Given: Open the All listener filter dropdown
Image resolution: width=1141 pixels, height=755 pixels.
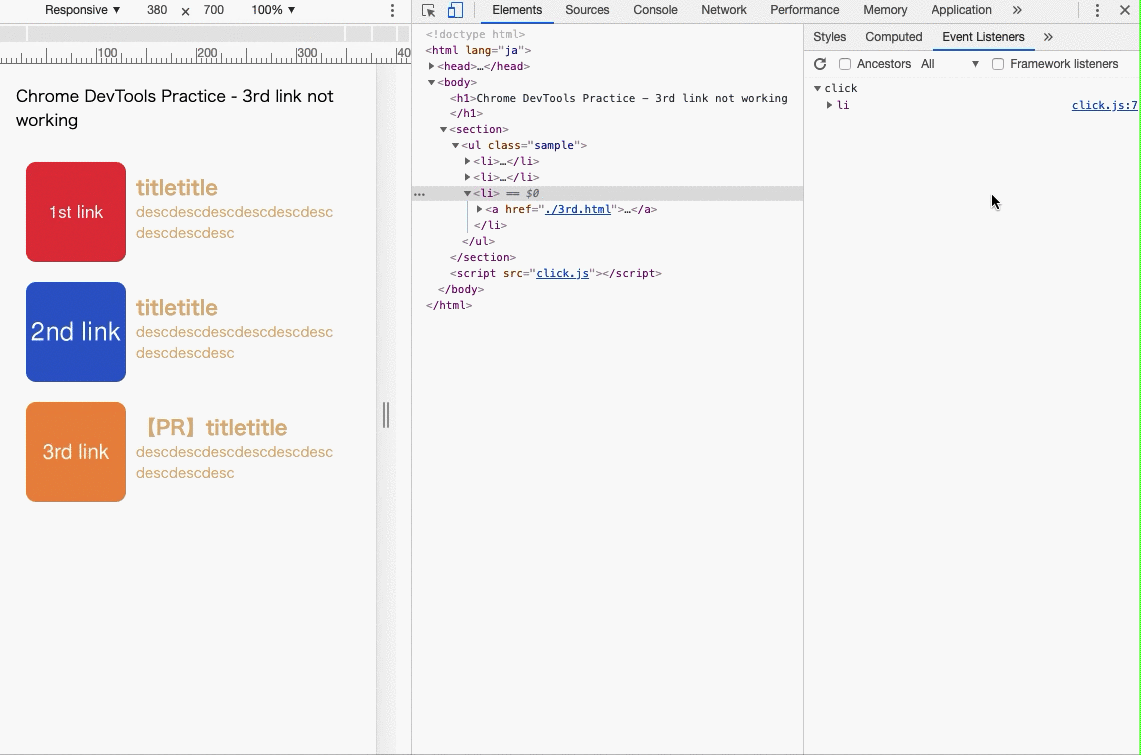Looking at the screenshot, I should 950,64.
